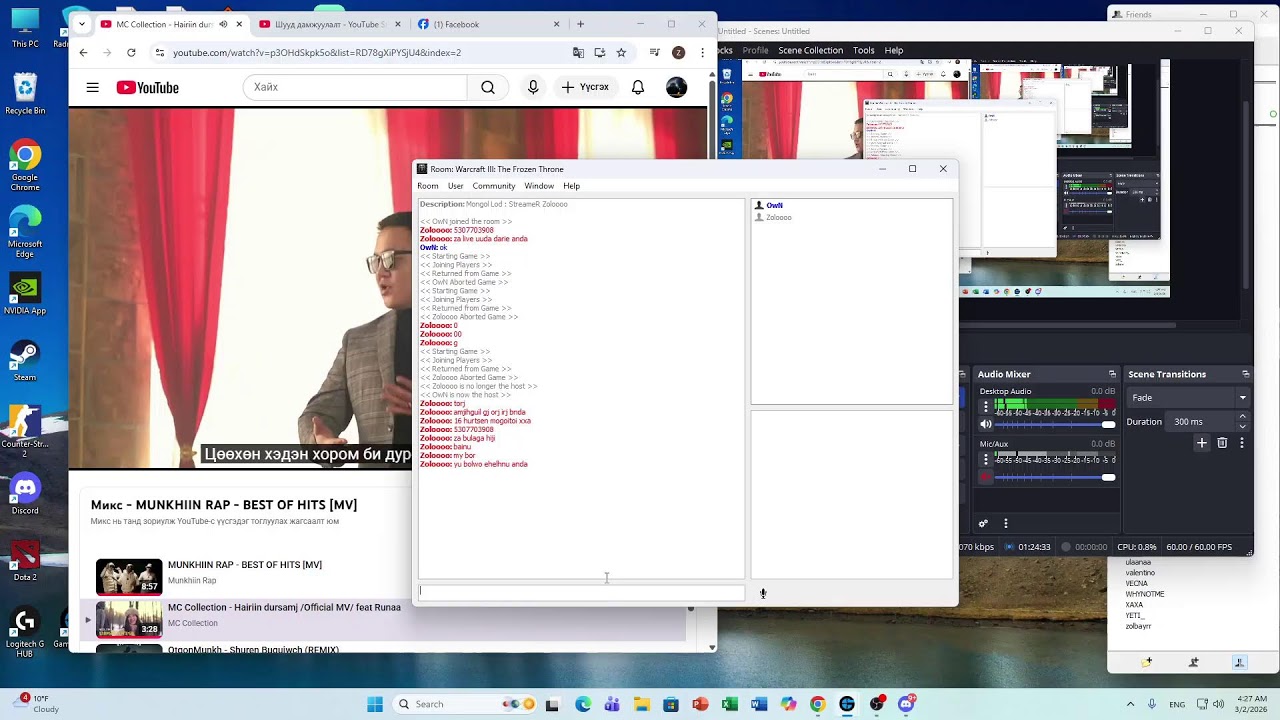Viewport: 1280px width, 720px height.
Task: Open Desktop Audio three-dot options menu
Action: tap(986, 407)
